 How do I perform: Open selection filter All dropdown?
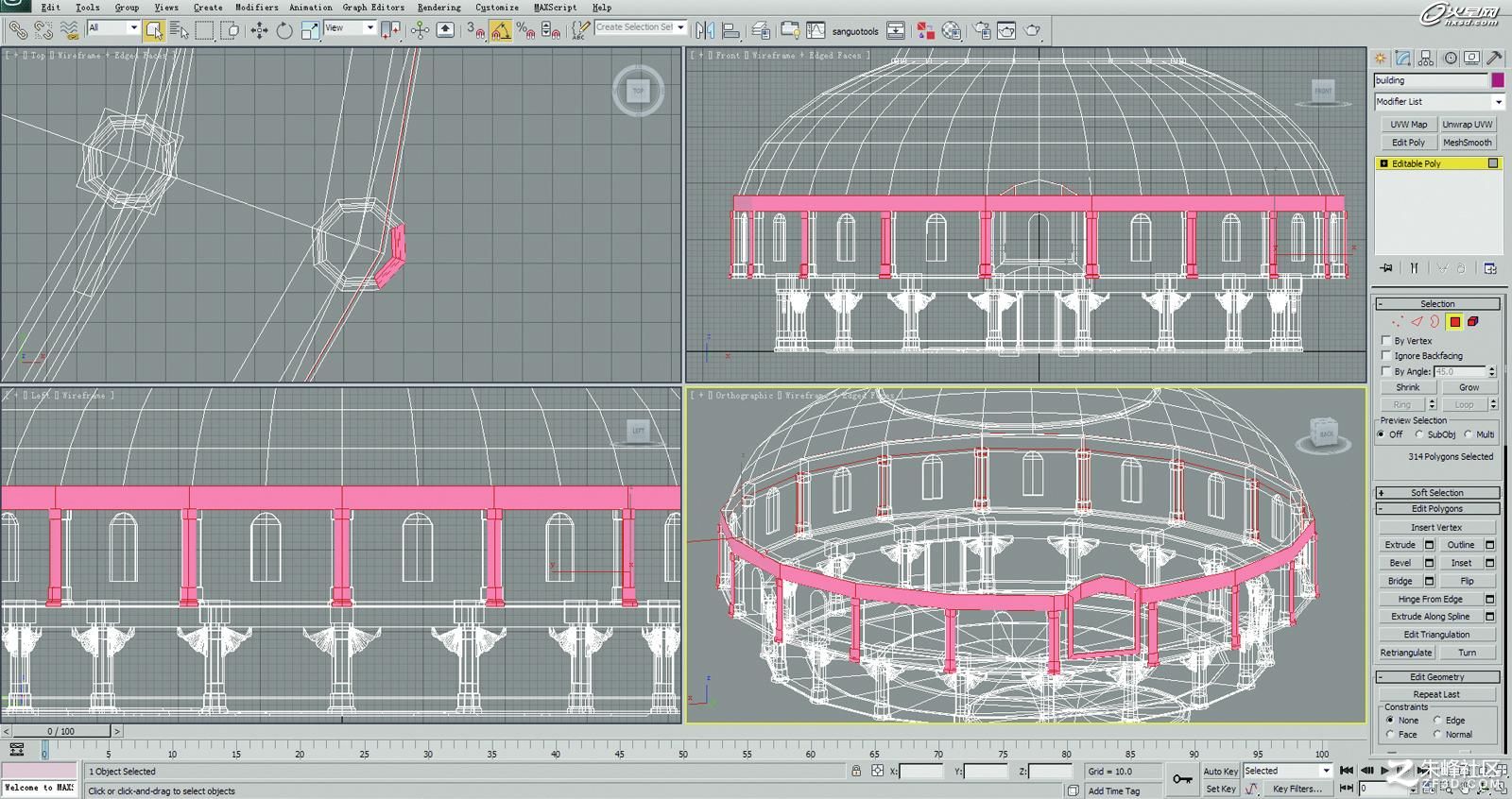113,28
